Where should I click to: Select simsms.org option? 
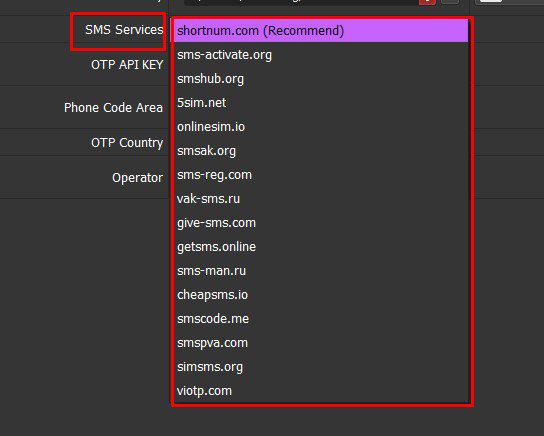point(321,367)
